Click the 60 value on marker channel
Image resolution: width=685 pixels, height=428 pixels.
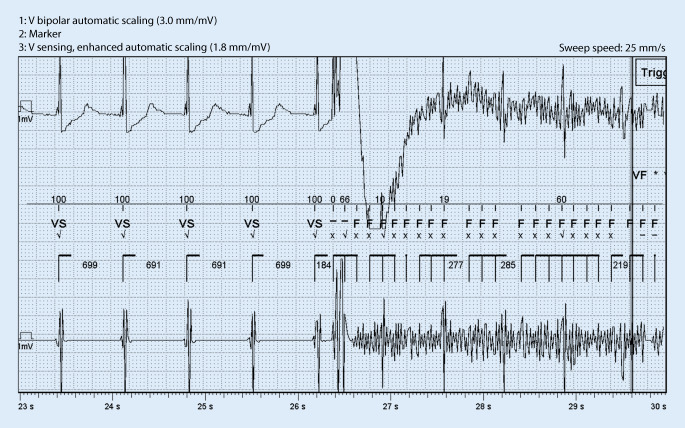tap(562, 200)
